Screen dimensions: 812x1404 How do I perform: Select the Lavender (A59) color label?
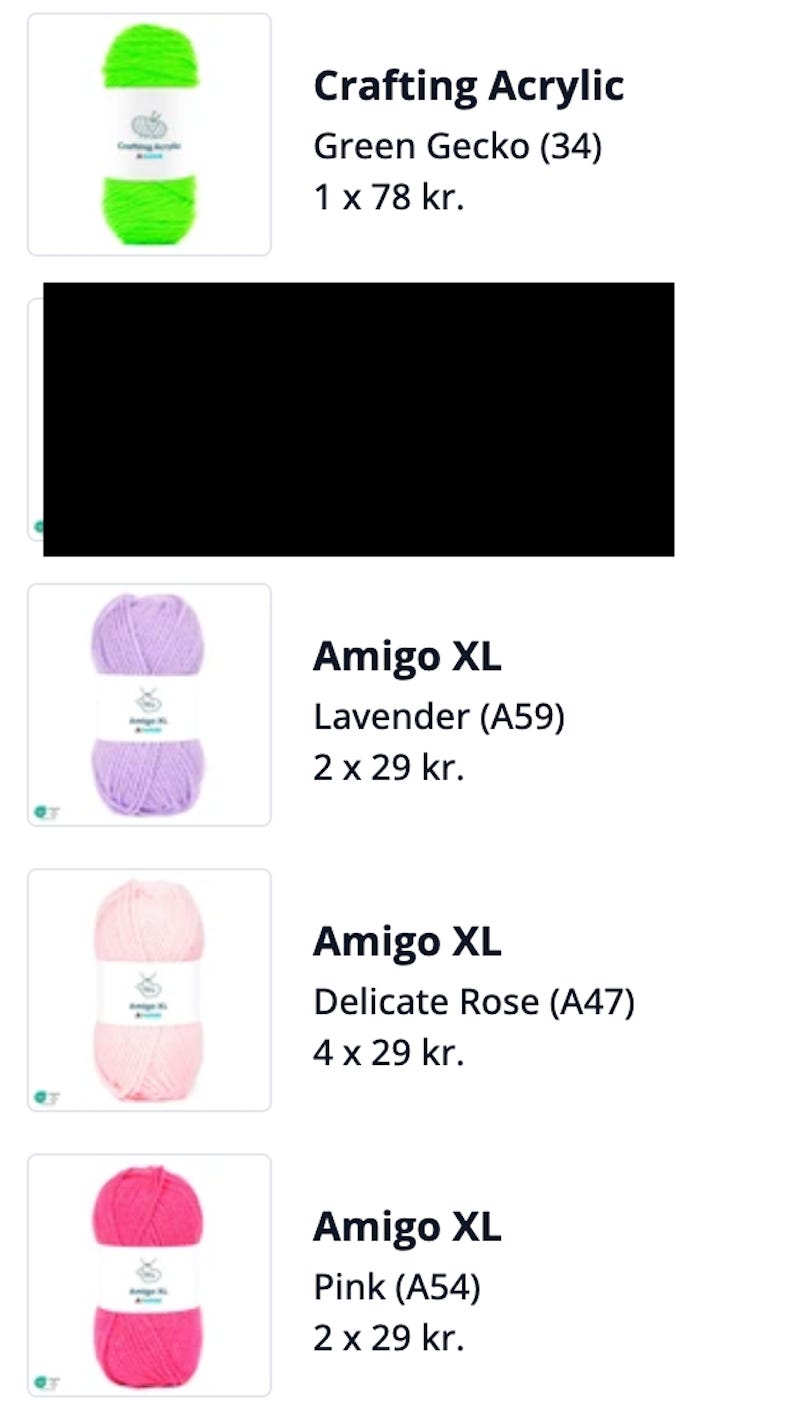(x=439, y=717)
